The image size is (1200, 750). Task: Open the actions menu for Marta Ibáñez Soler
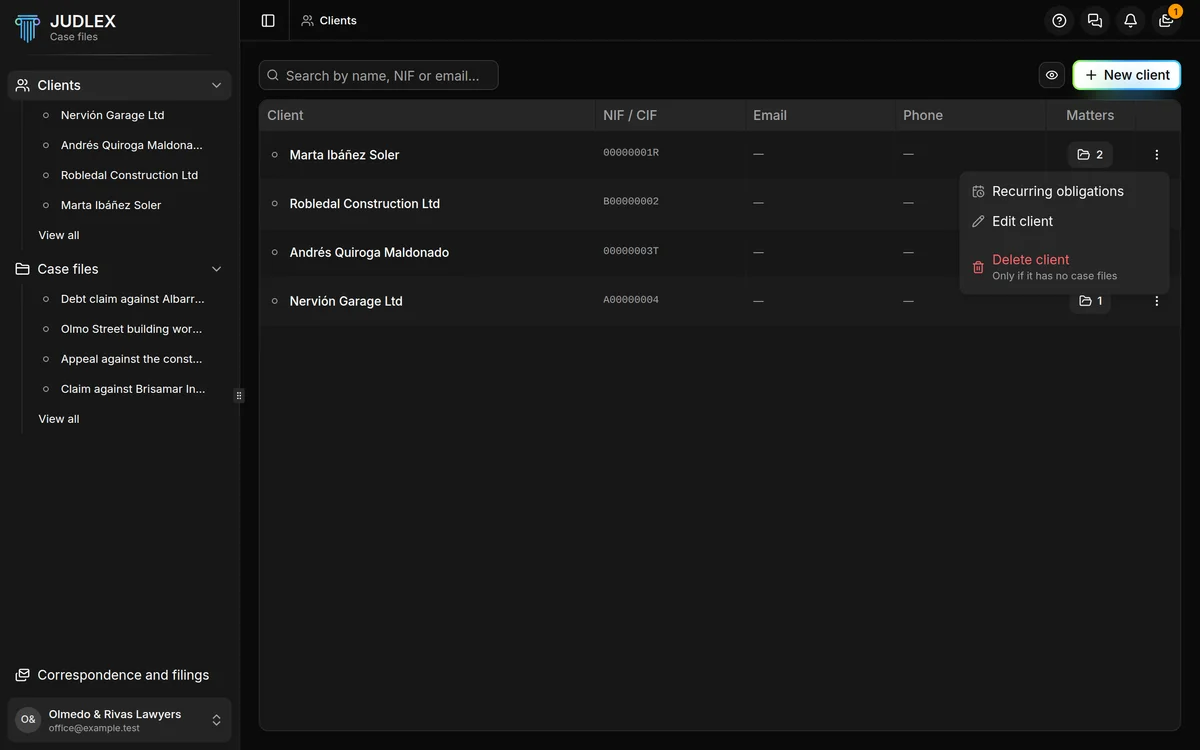[1157, 155]
